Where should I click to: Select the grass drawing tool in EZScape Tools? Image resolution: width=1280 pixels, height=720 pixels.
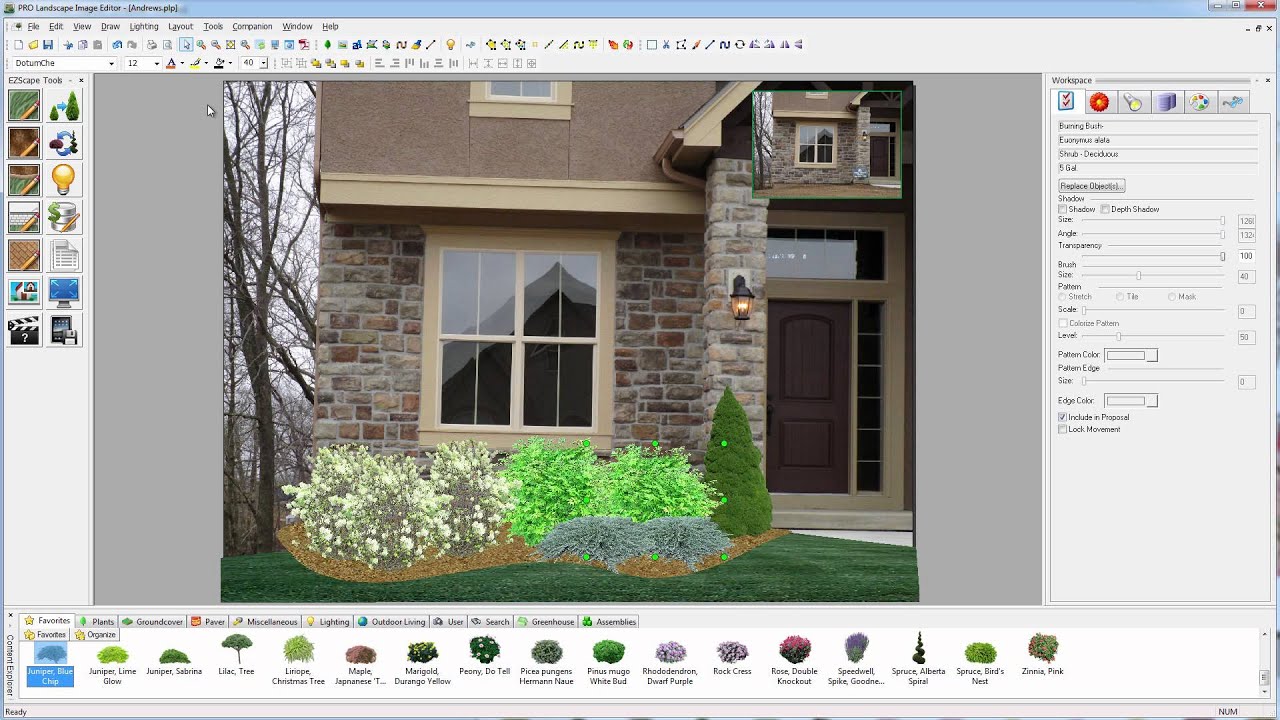24,105
